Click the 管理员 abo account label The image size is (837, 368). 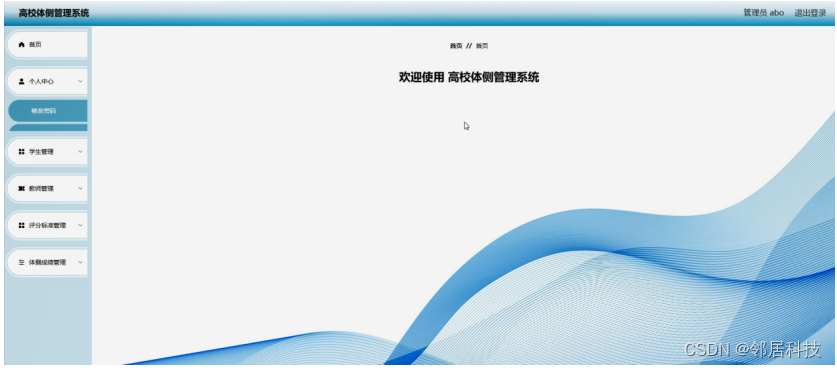tap(764, 13)
